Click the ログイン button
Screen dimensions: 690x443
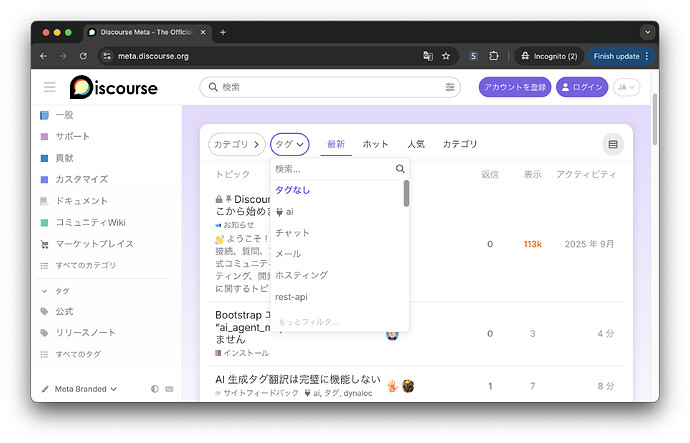582,87
